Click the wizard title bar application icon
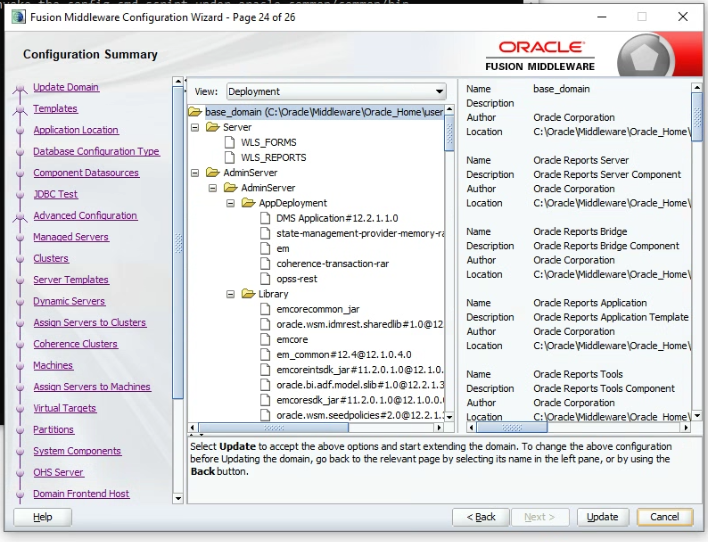This screenshot has width=708, height=542. coord(19,17)
